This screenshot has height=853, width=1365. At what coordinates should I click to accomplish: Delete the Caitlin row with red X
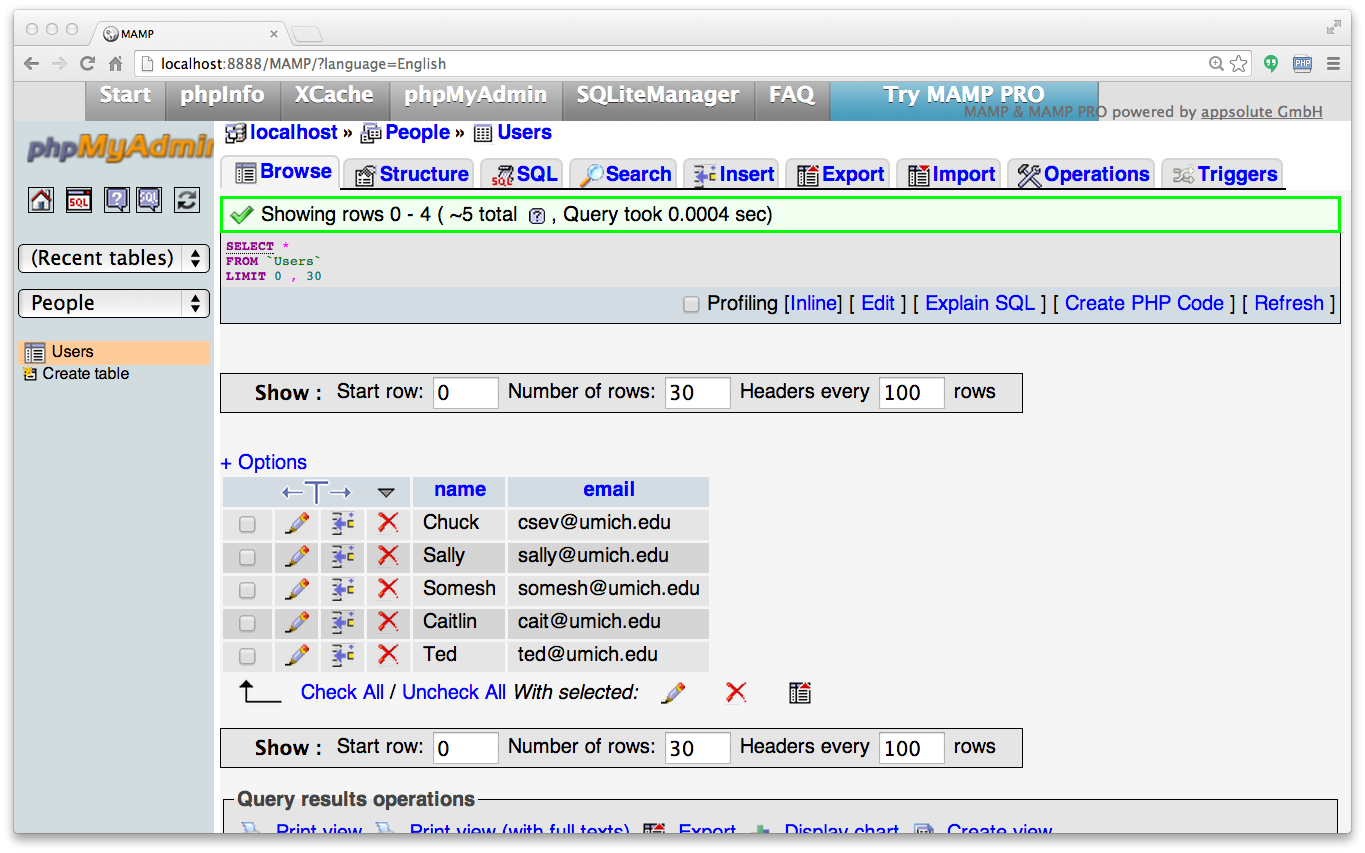(x=388, y=622)
